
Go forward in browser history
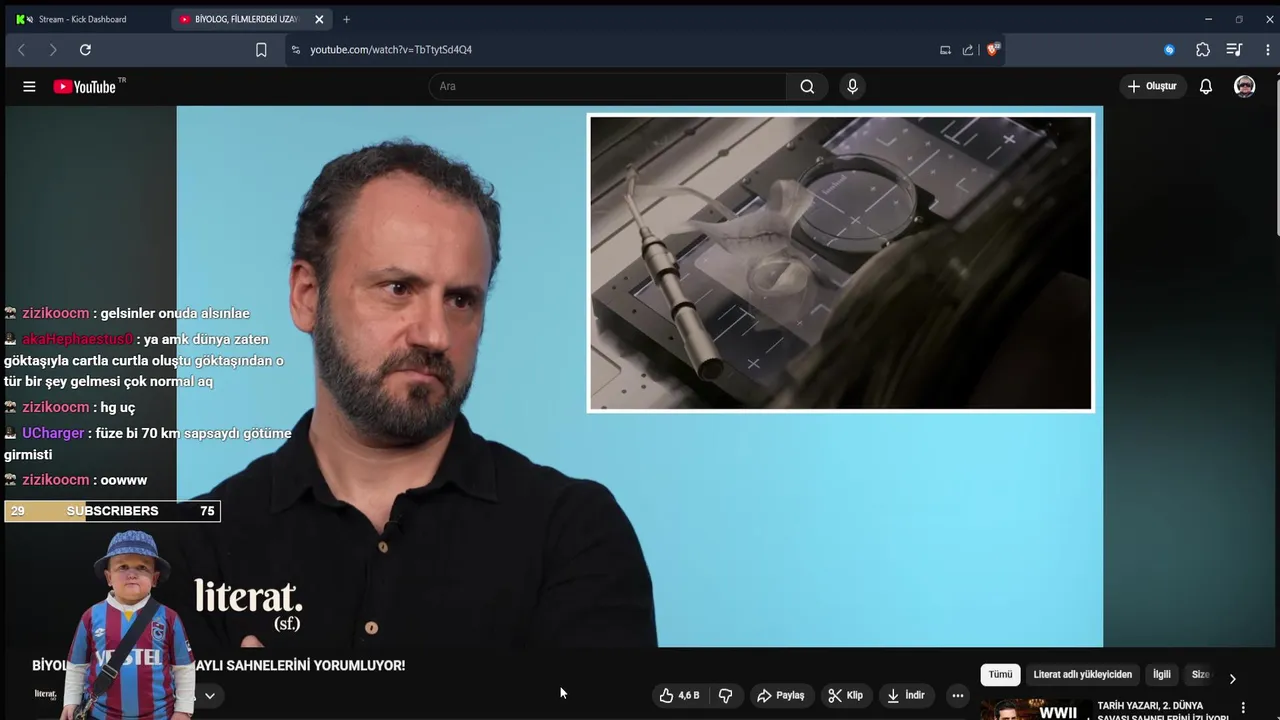click(x=53, y=50)
